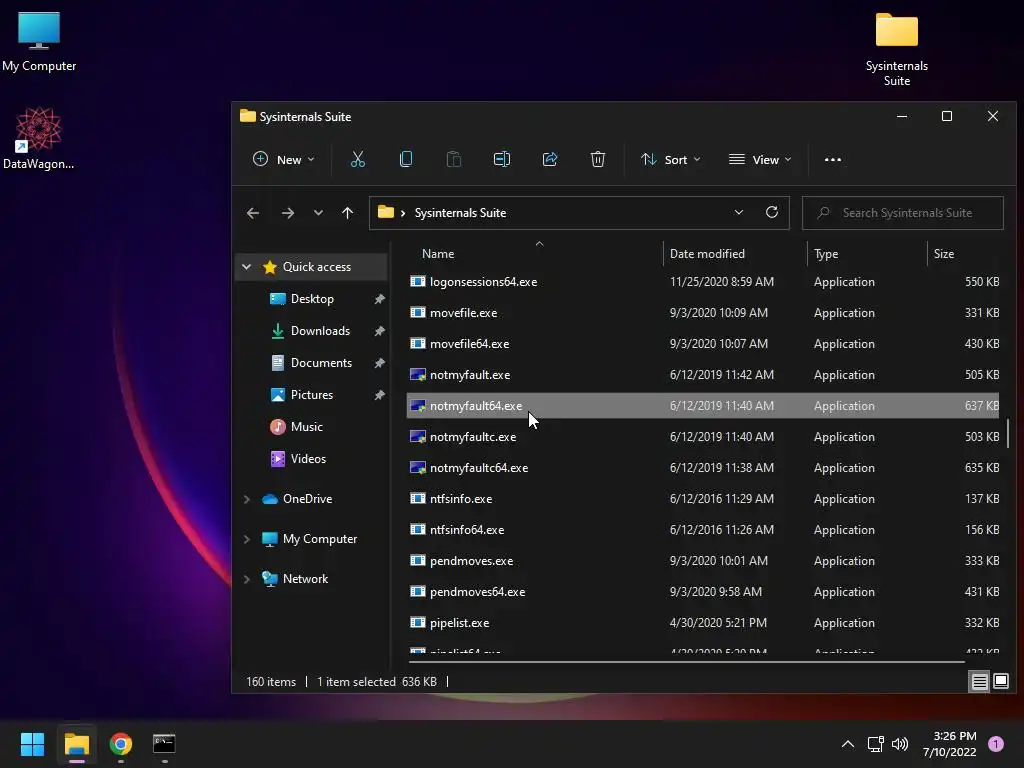The height and width of the screenshot is (768, 1024).
Task: Open the Windows Start menu
Action: pos(32,744)
